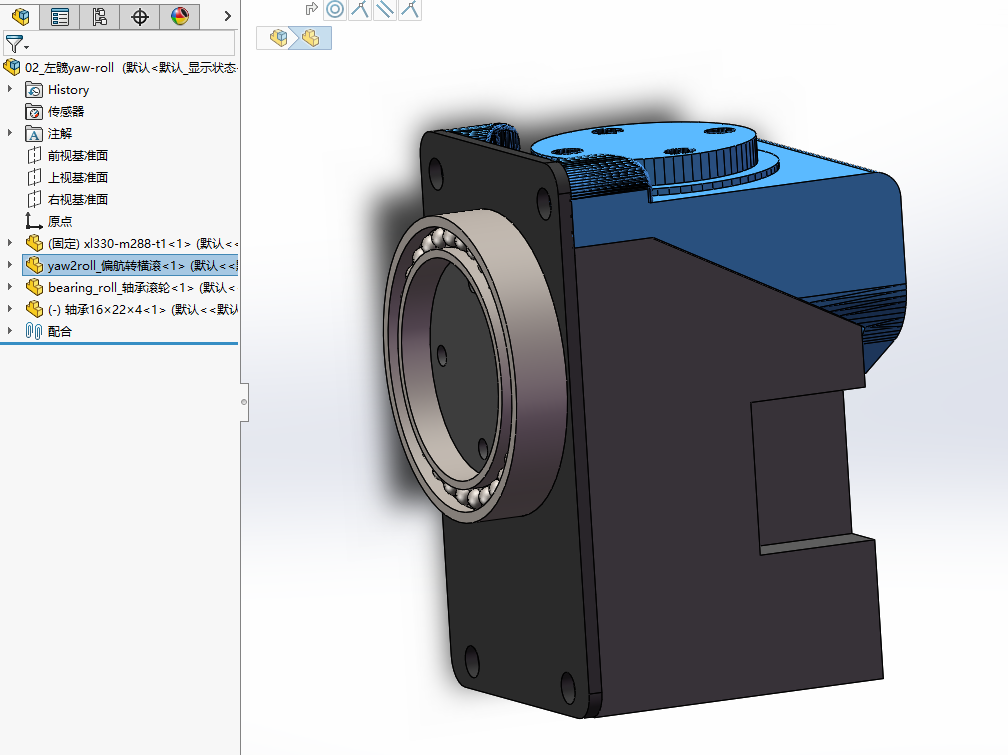Expand the yaw2roll_偏航转横滚 component
Screen dimensions: 1008x755
coord(10,264)
